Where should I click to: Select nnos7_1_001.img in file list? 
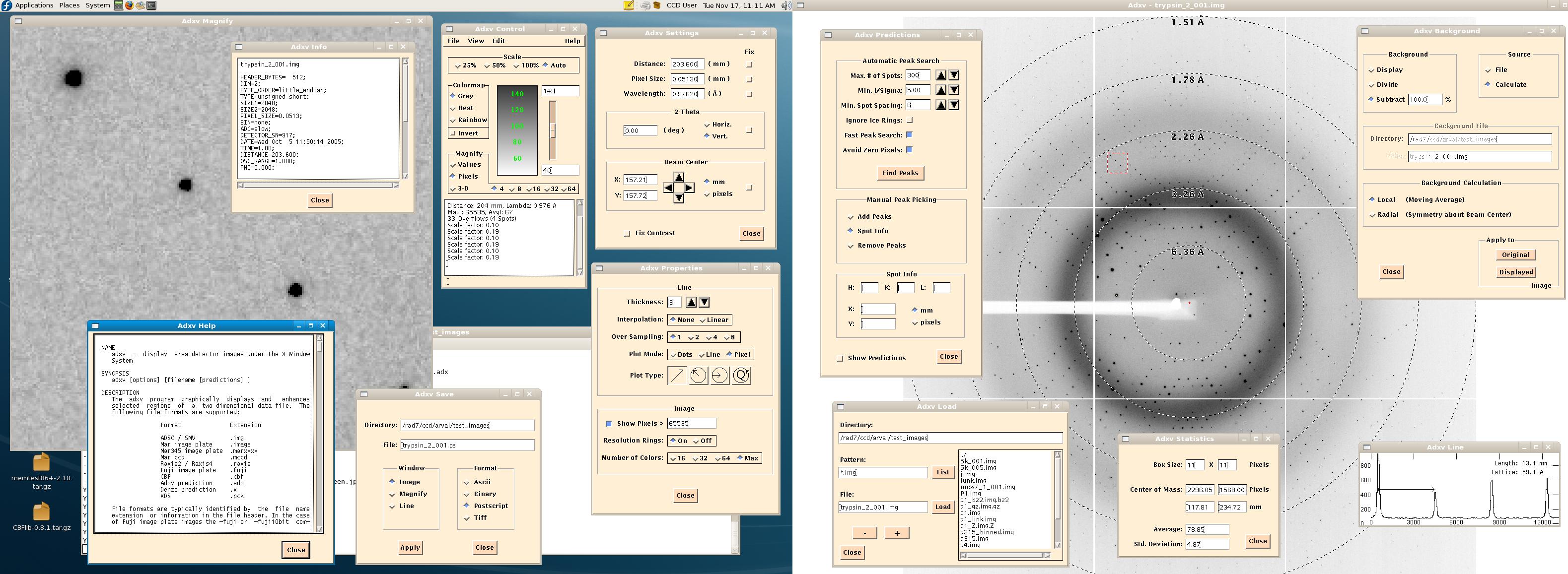[987, 488]
